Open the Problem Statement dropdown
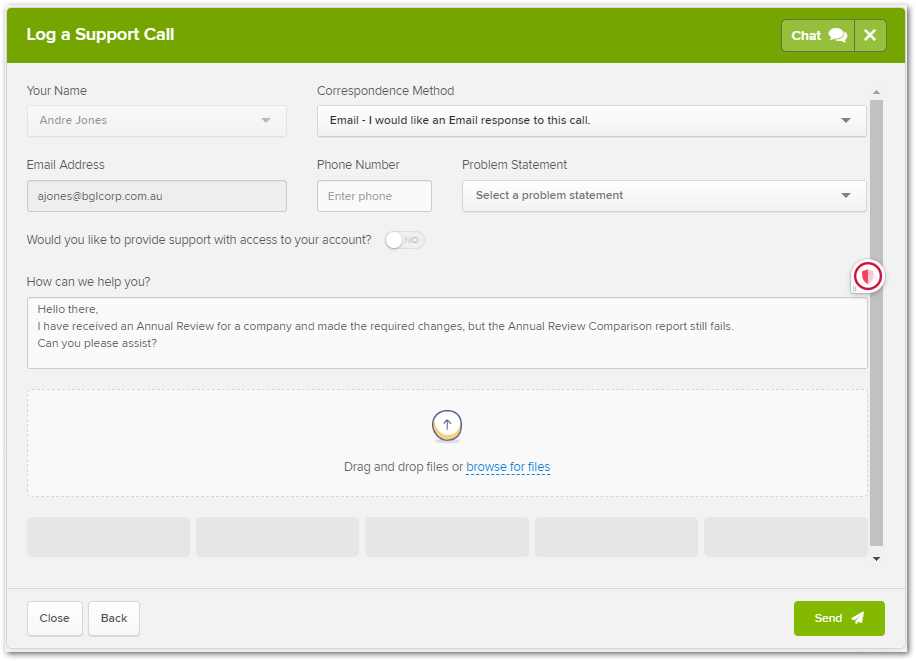 [664, 196]
